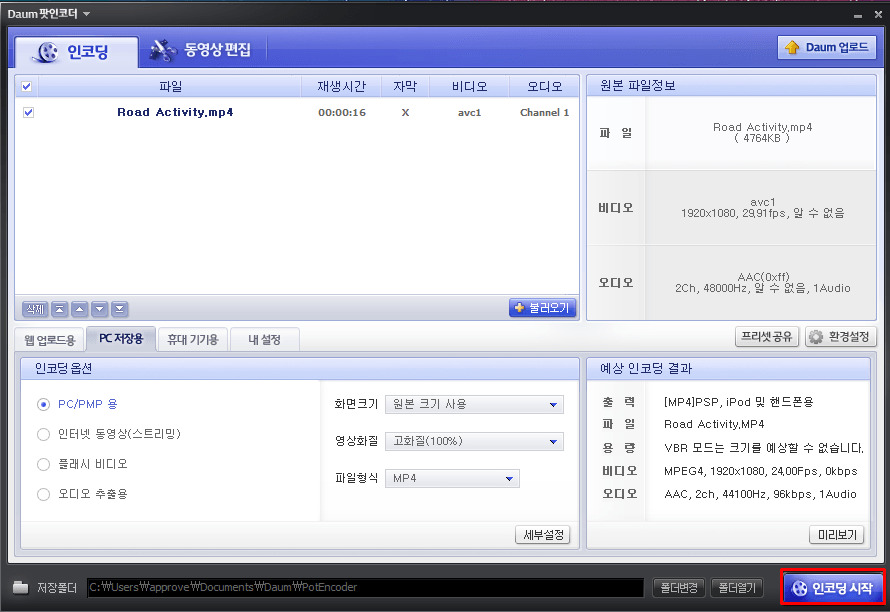Image resolution: width=890 pixels, height=612 pixels.
Task: Open the 화면크기 dropdown
Action: click(474, 404)
